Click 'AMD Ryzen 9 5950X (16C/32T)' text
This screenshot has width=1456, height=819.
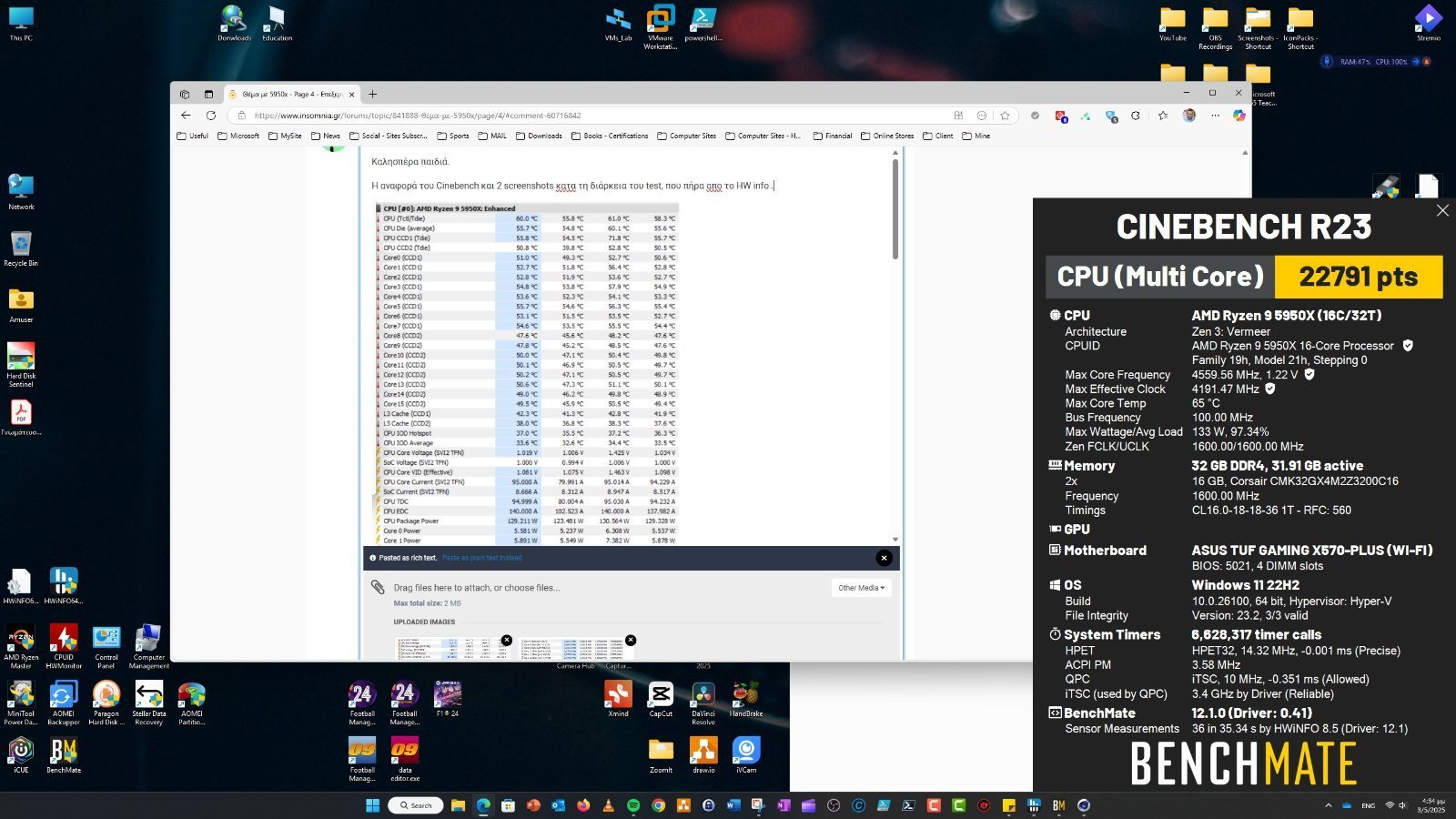(x=1287, y=316)
